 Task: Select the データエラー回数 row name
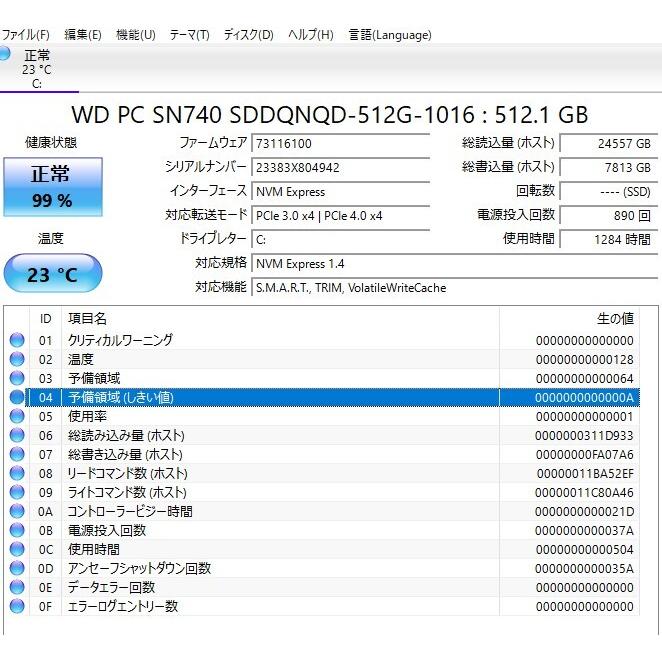click(x=111, y=587)
